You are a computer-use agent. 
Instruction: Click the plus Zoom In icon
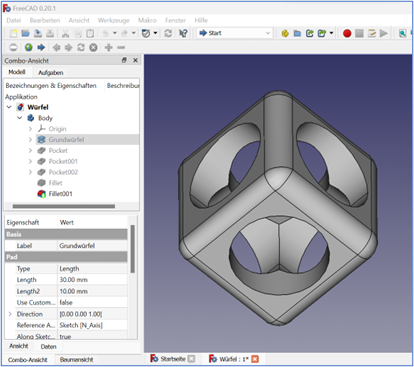click(109, 47)
